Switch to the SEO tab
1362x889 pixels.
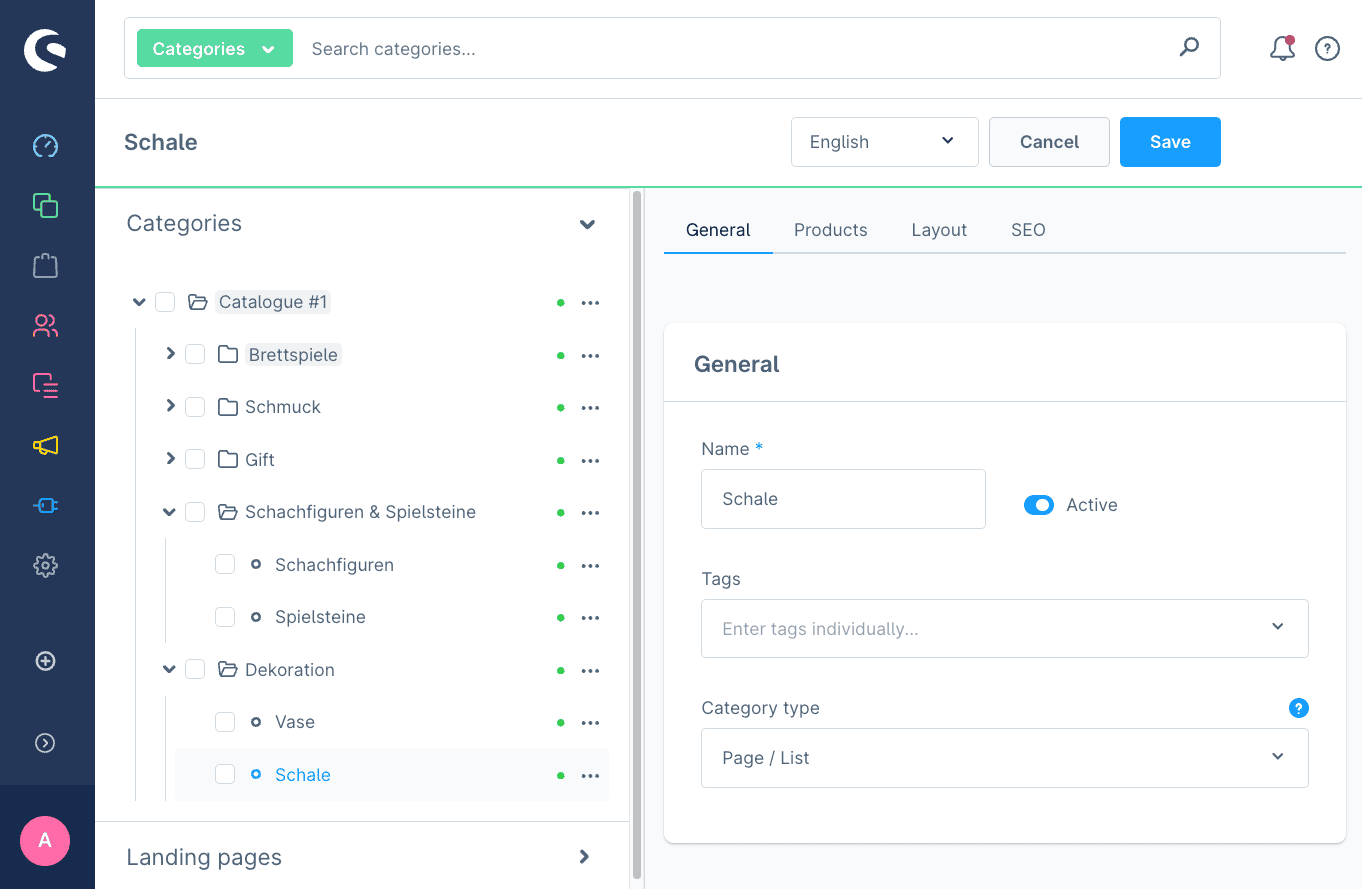1028,230
